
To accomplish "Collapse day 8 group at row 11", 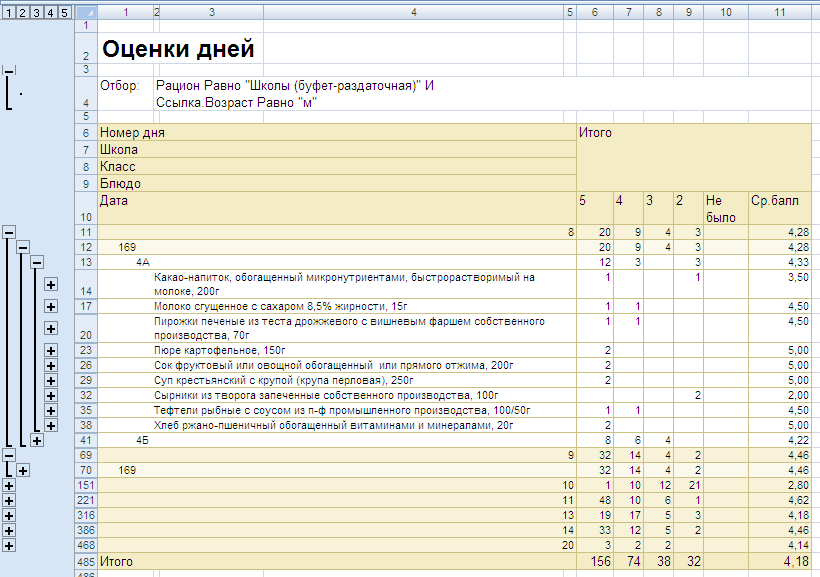I will (x=9, y=232).
